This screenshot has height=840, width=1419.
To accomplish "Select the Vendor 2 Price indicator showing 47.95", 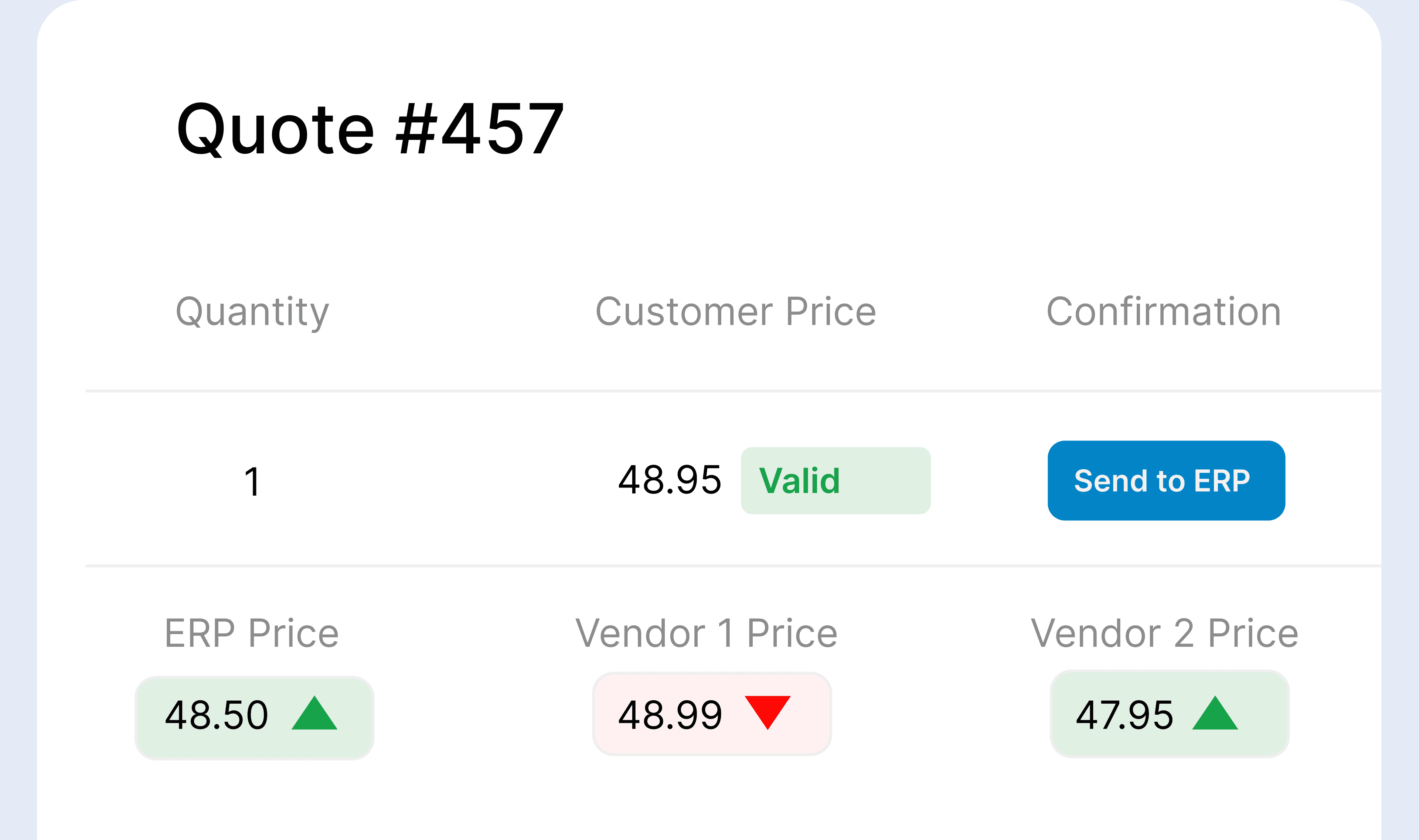I will click(x=1168, y=714).
